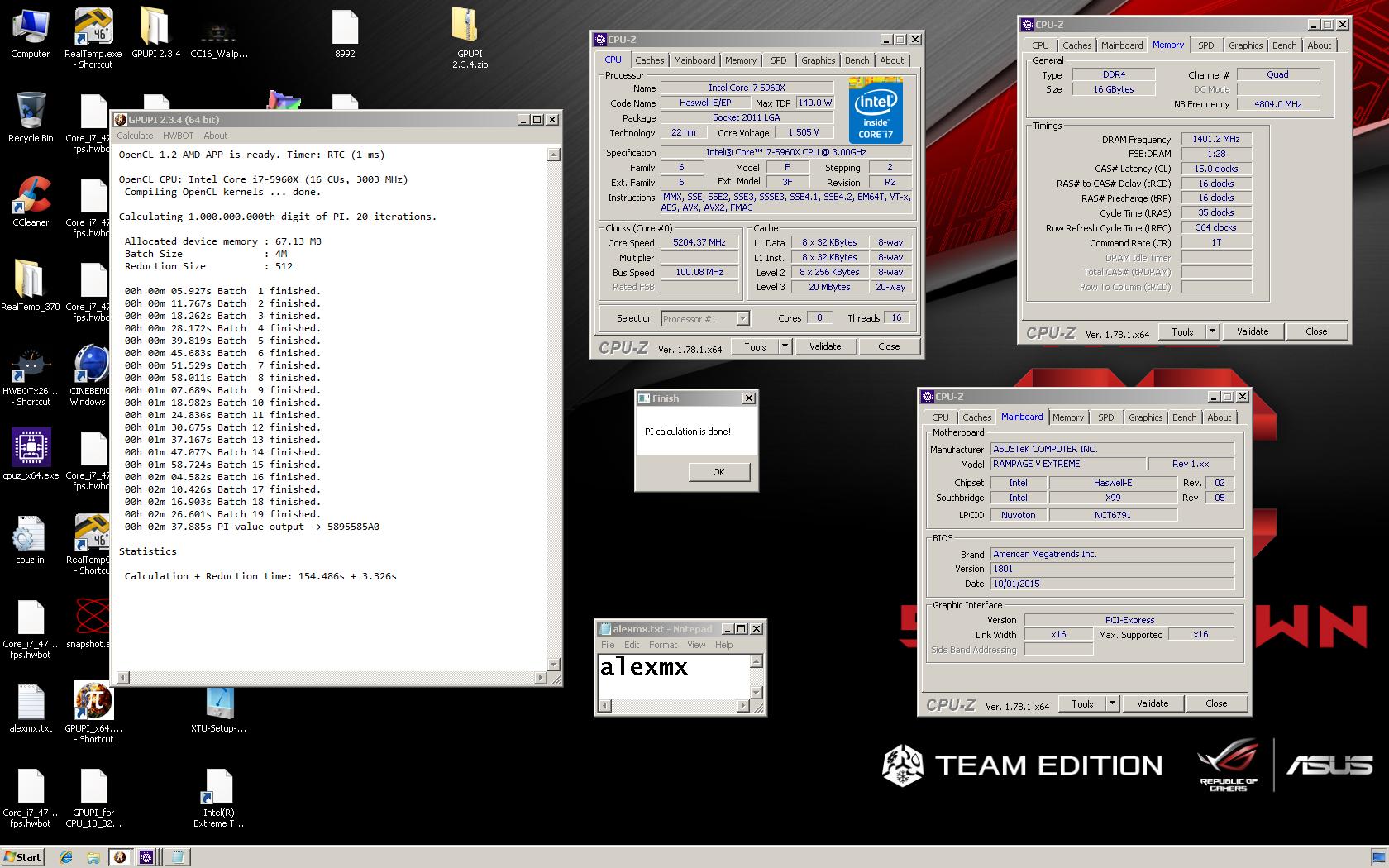The image size is (1389, 868).
Task: Click the Intel Core i7 logo in CPU-Z
Action: click(x=875, y=111)
